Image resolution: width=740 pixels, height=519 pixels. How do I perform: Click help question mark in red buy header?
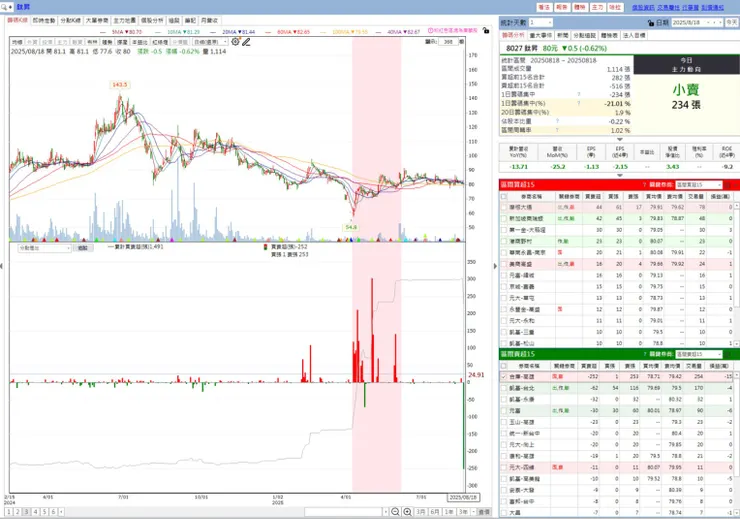click(x=644, y=184)
